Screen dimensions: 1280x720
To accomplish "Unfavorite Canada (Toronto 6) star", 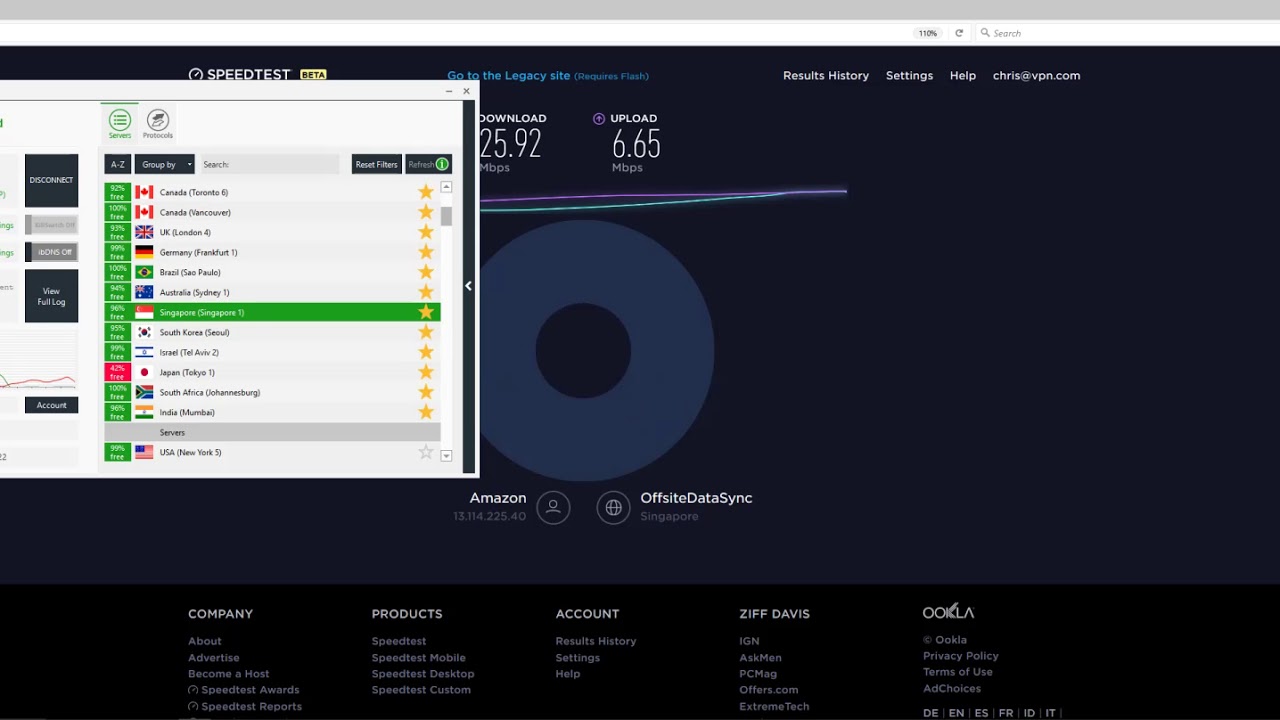I will (x=426, y=192).
